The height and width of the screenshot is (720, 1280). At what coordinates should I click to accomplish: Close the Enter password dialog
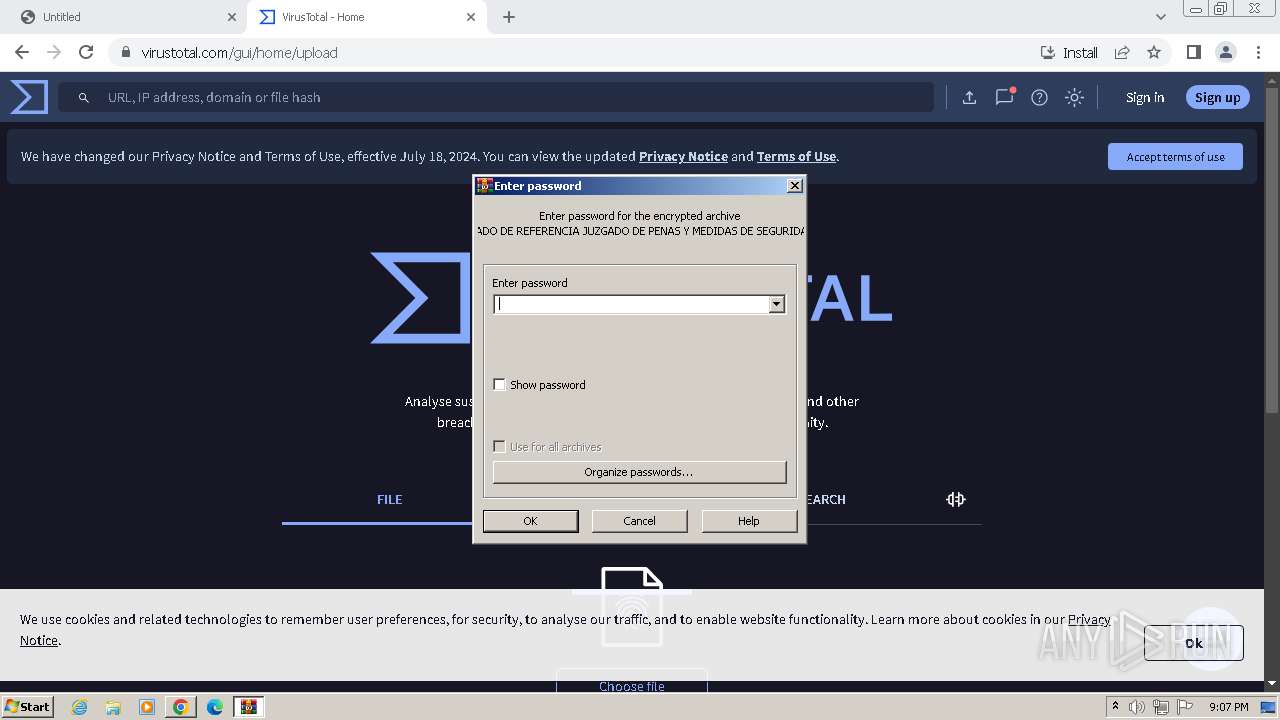click(794, 185)
